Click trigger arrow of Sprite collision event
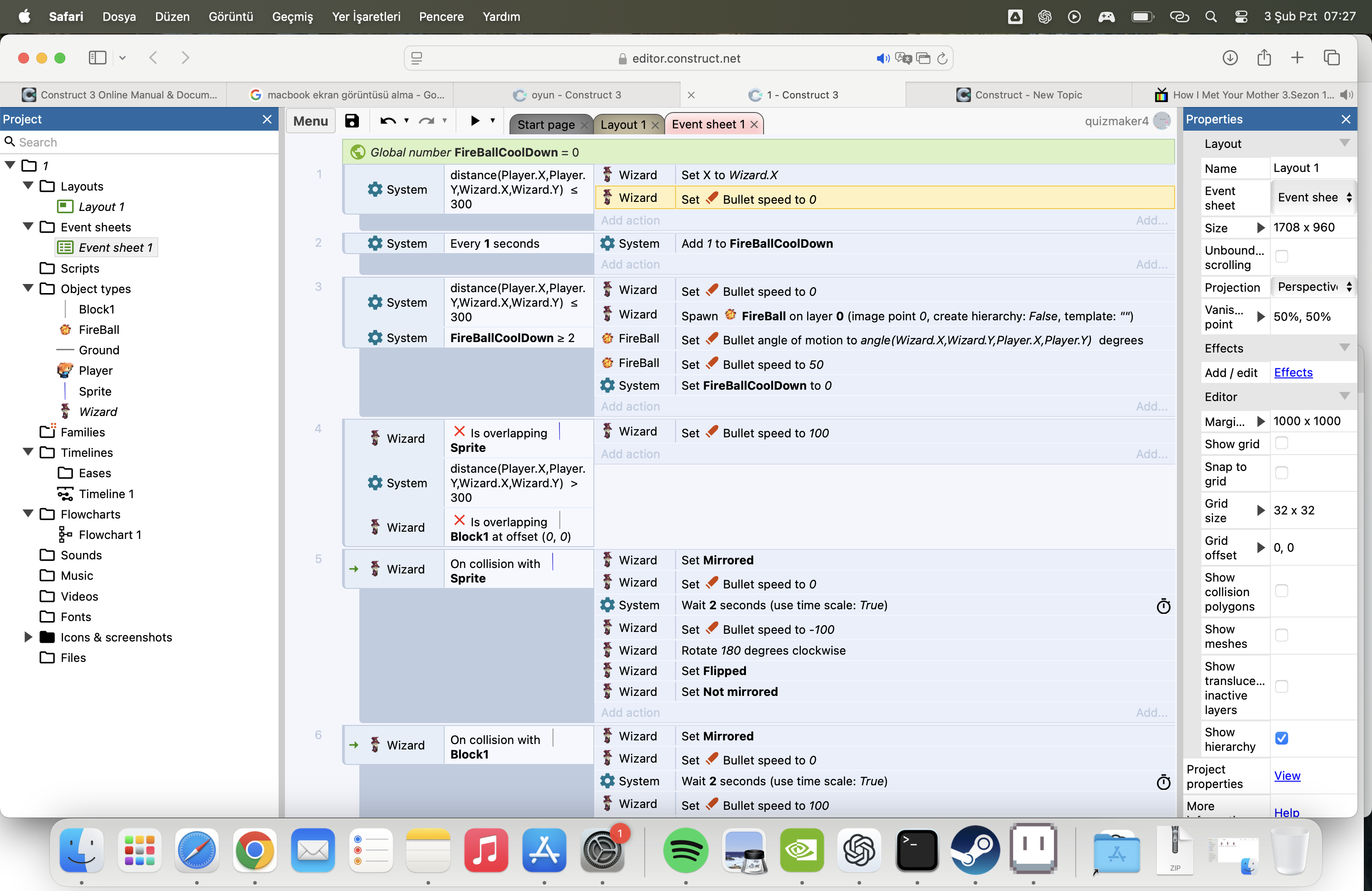This screenshot has height=891, width=1372. pos(354,569)
